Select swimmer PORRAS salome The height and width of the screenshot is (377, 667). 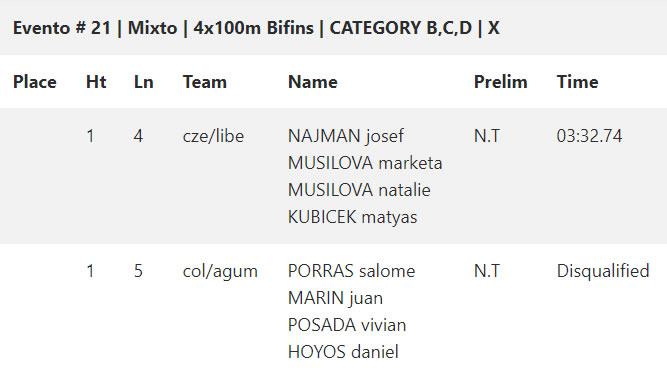pos(351,271)
